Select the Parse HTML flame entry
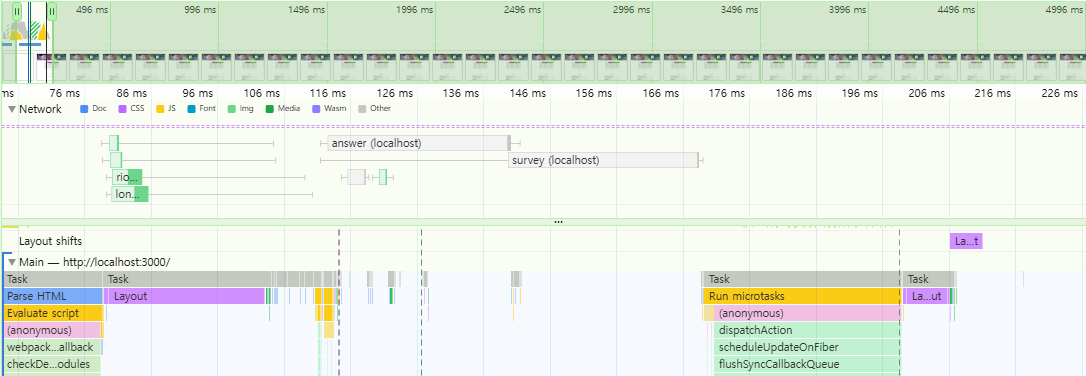The height and width of the screenshot is (376, 1086). click(53, 296)
